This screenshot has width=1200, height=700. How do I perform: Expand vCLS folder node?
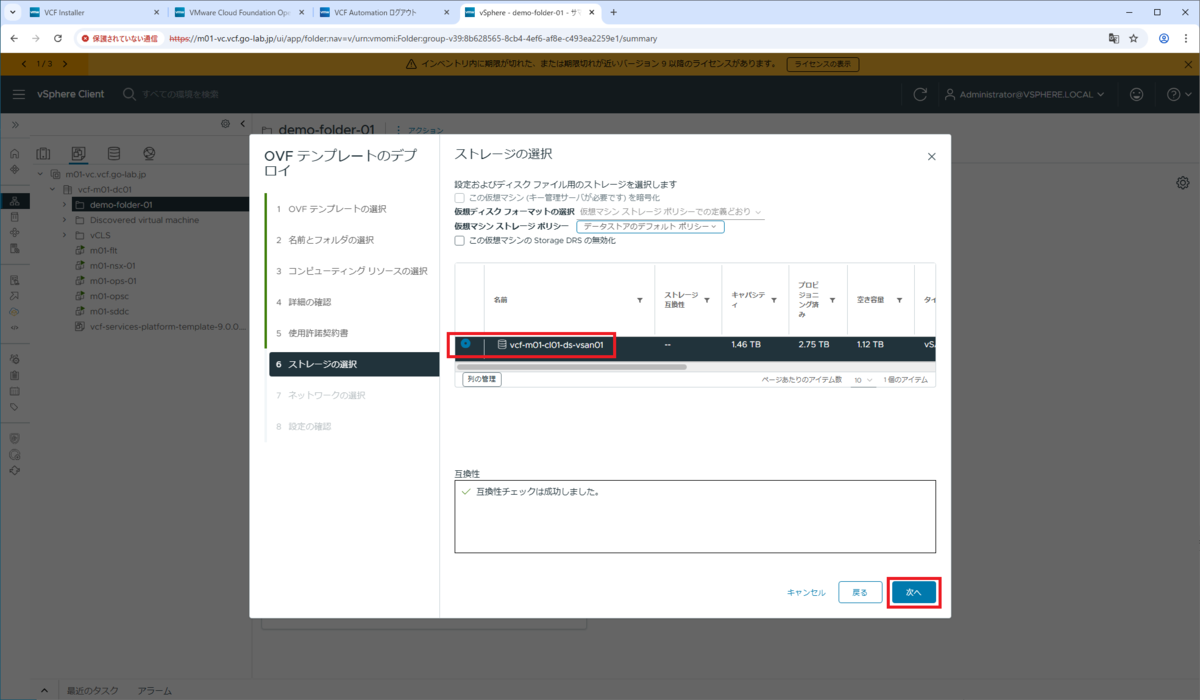pyautogui.click(x=65, y=235)
